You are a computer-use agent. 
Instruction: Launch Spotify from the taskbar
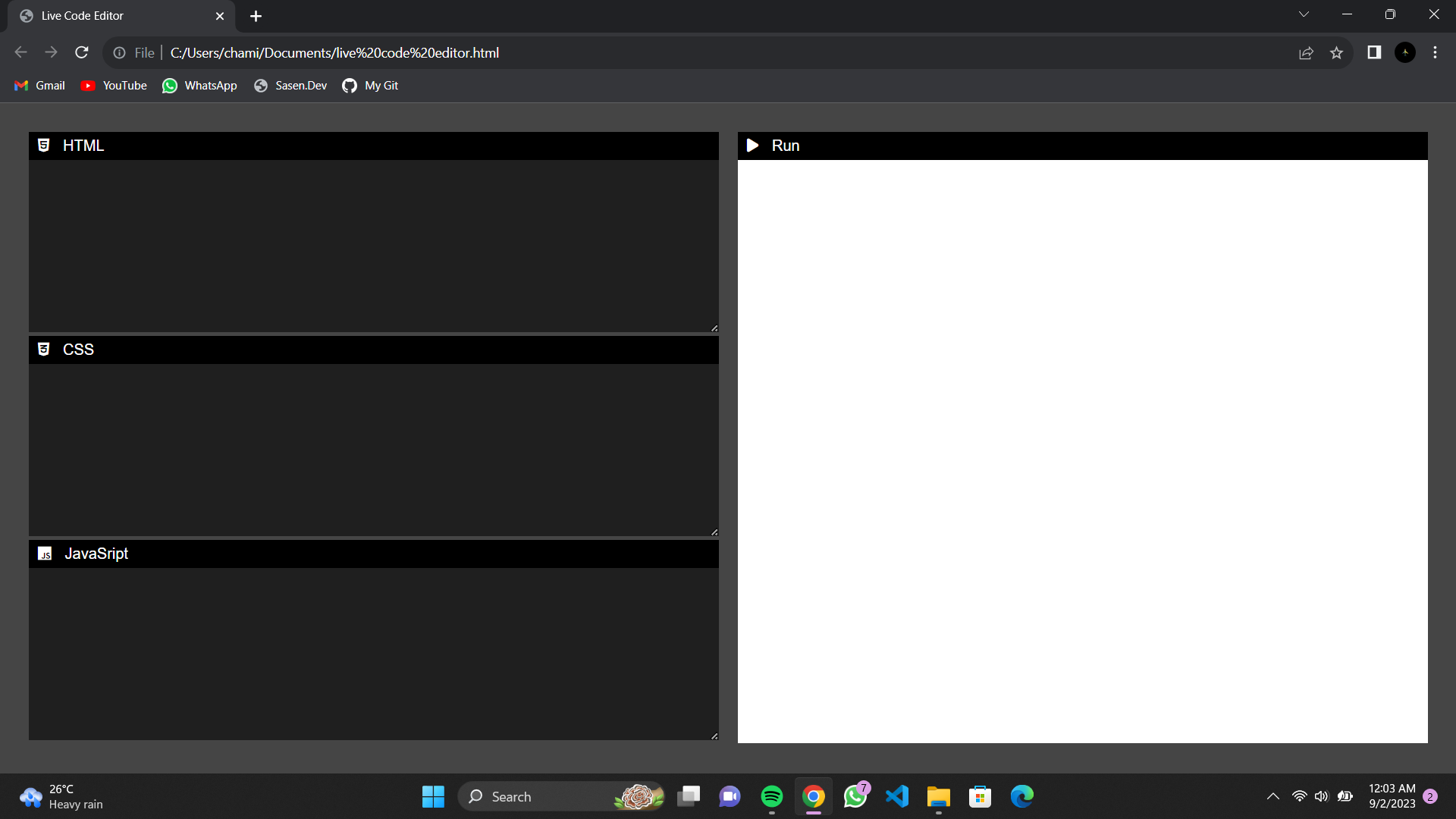(x=772, y=796)
